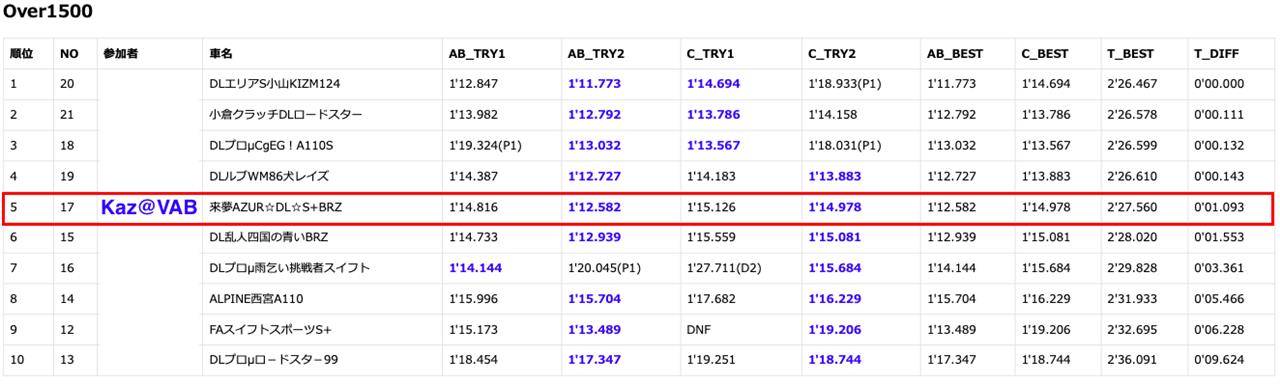The height and width of the screenshot is (384, 1280).
Task: Select the 車名 column header
Action: point(221,54)
